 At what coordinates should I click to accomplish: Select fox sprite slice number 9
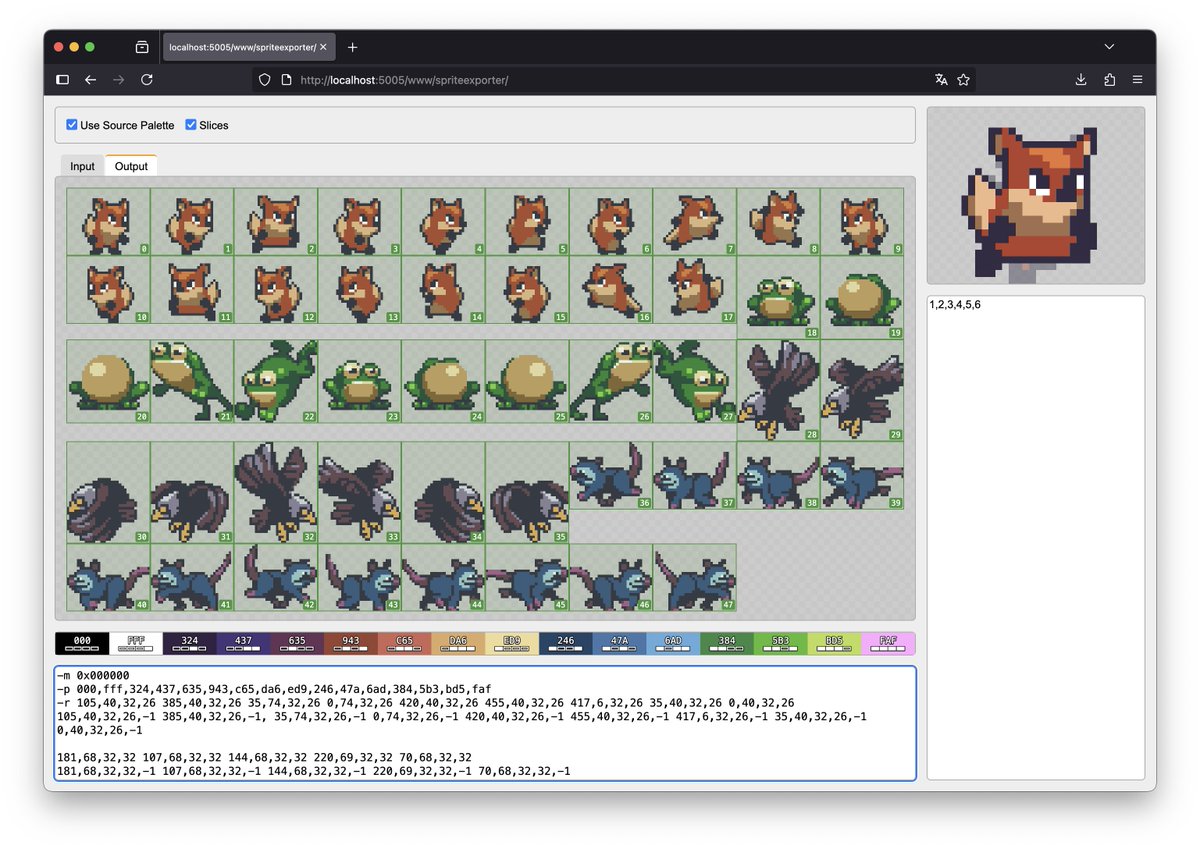[862, 222]
